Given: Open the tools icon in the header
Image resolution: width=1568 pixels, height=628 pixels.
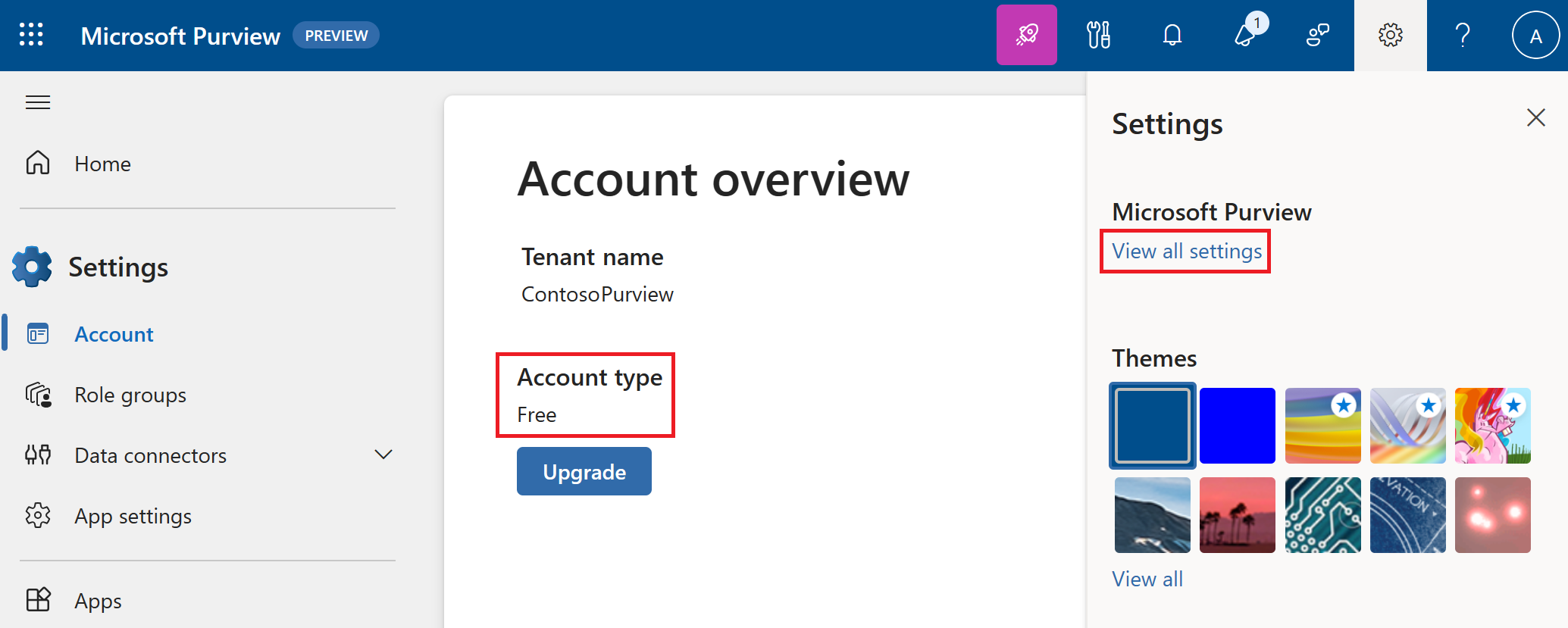Looking at the screenshot, I should tap(1098, 35).
